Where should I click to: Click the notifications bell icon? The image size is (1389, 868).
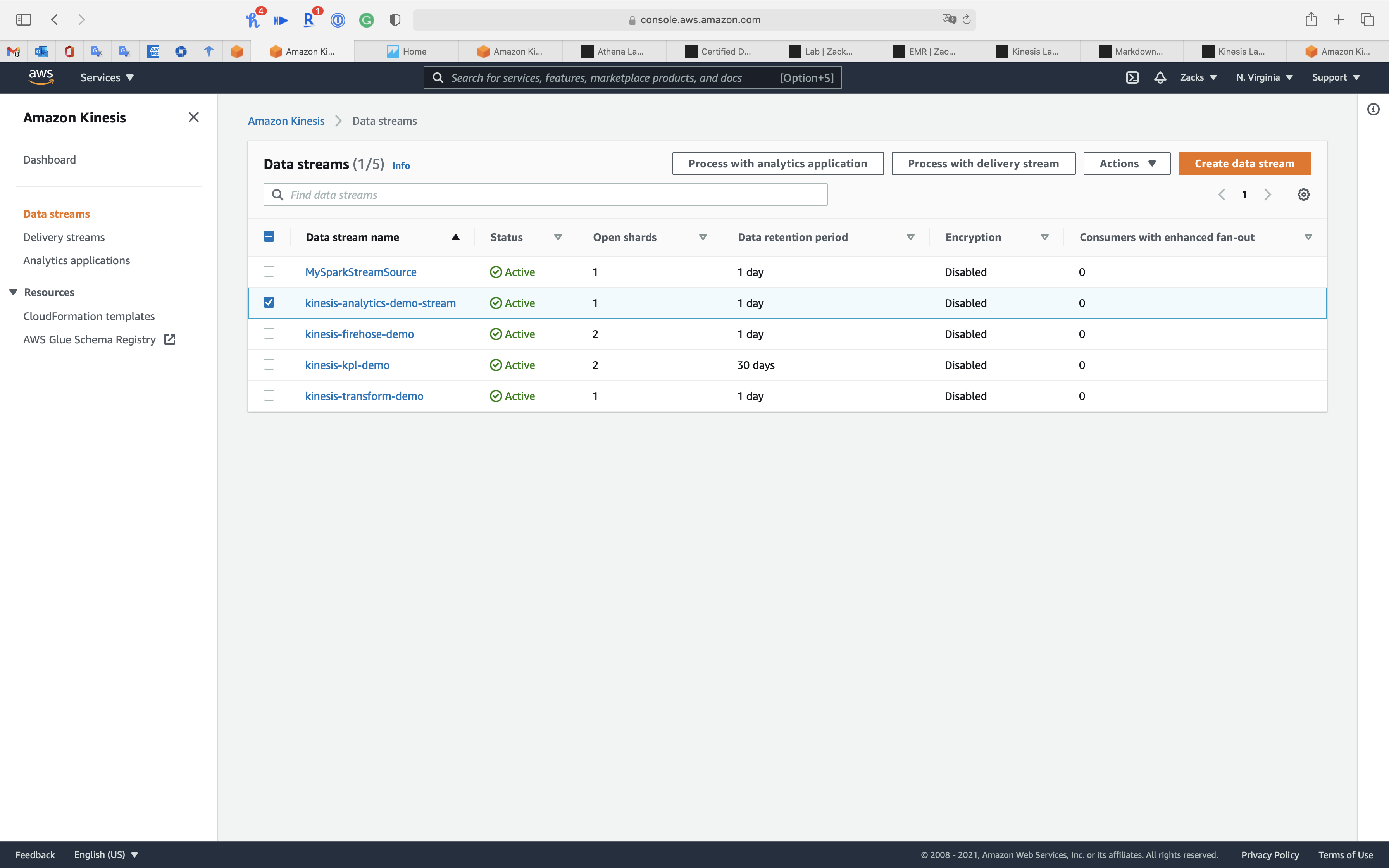coord(1160,77)
